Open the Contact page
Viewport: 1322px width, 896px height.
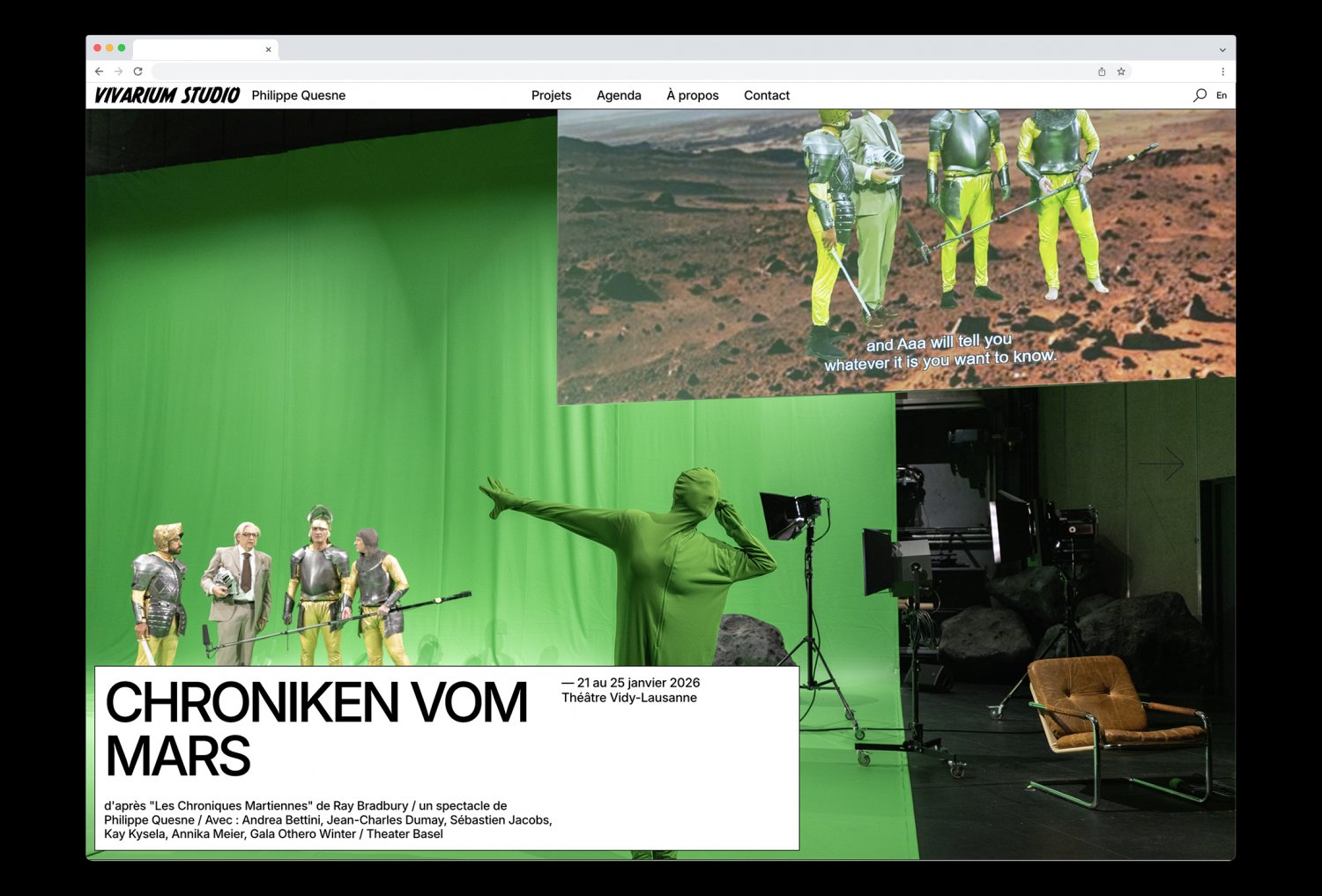click(x=767, y=95)
